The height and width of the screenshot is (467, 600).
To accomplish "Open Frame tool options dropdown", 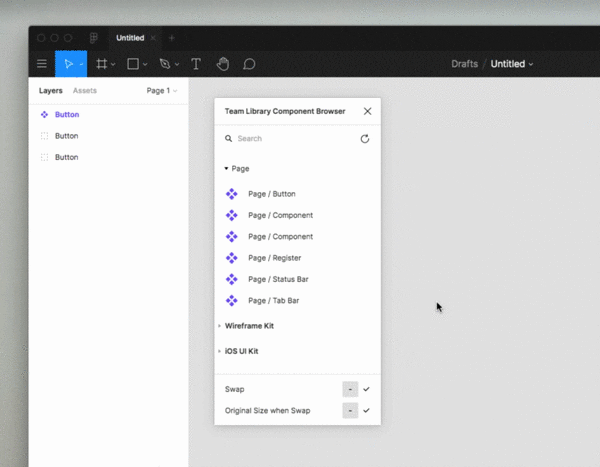I will click(x=113, y=64).
